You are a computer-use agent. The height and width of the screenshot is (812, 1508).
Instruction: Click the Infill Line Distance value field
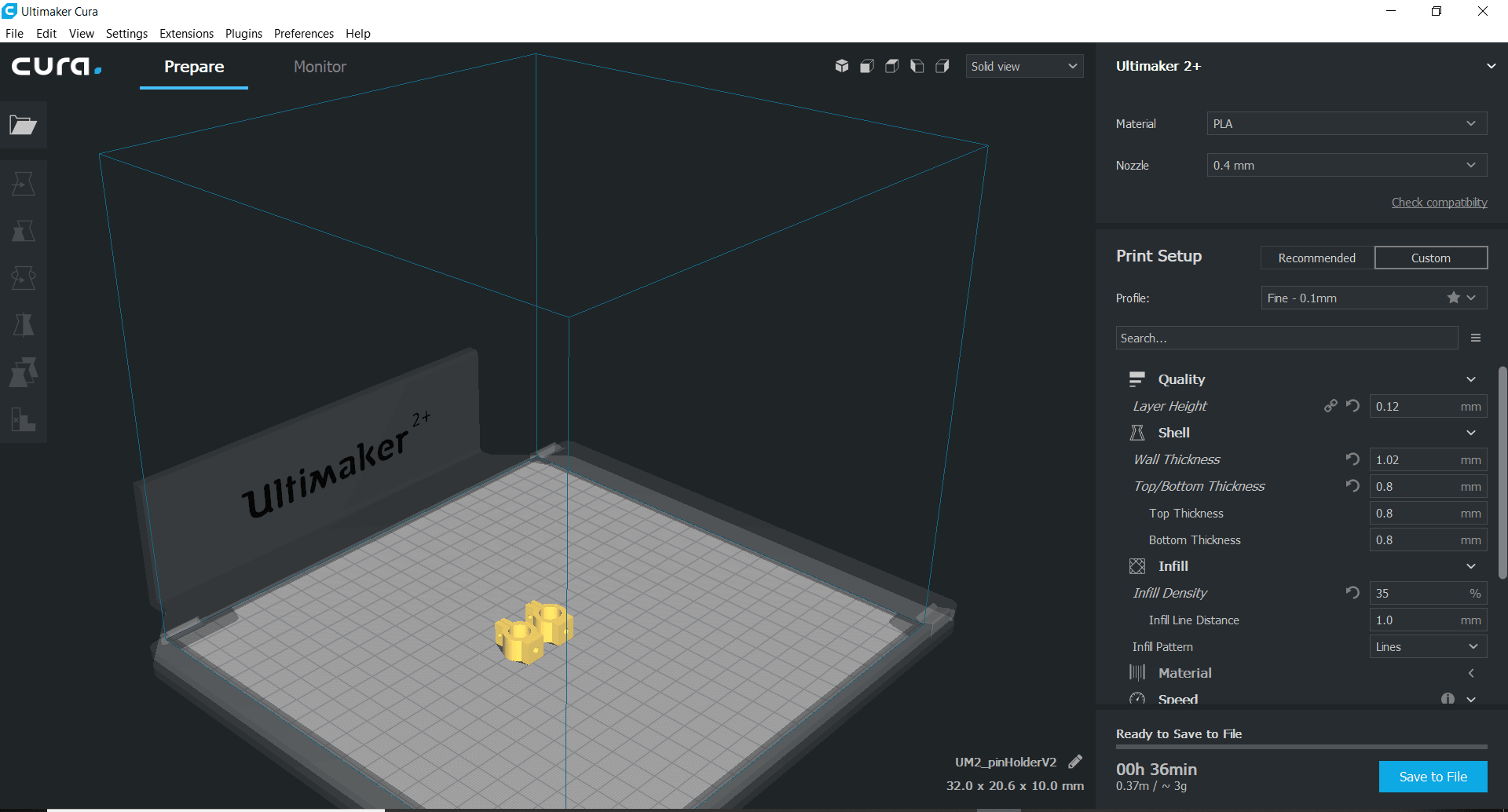tap(1428, 620)
